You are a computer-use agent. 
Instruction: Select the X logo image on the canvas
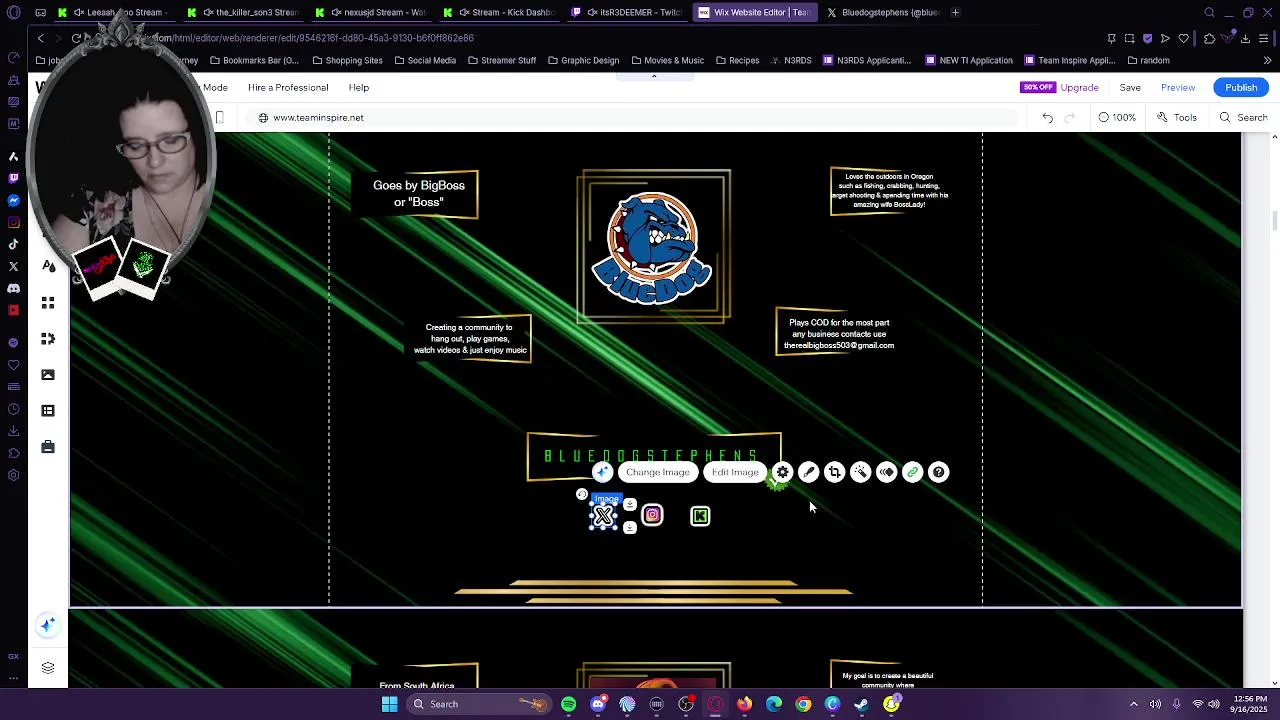tap(604, 516)
